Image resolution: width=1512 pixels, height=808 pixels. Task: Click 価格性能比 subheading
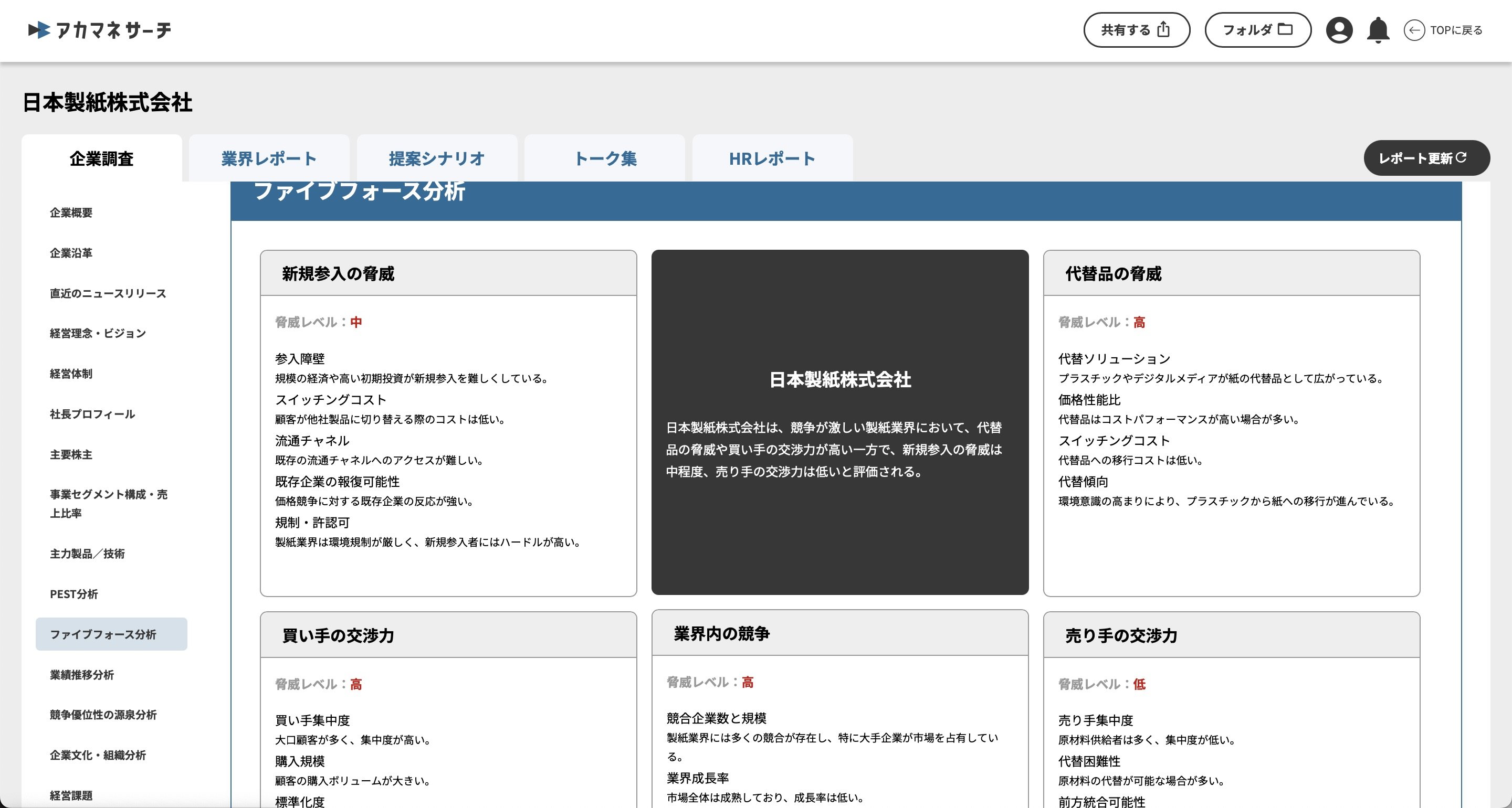pos(1089,400)
